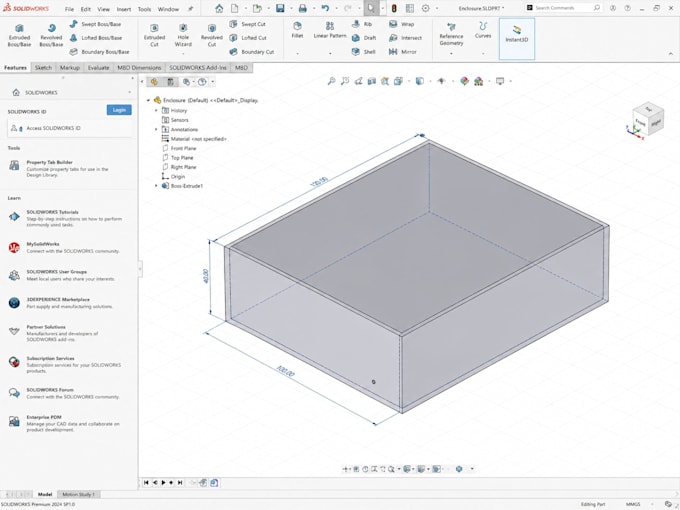Image resolution: width=680 pixels, height=510 pixels.
Task: Select the Revolved Cut tool
Action: pyautogui.click(x=212, y=35)
